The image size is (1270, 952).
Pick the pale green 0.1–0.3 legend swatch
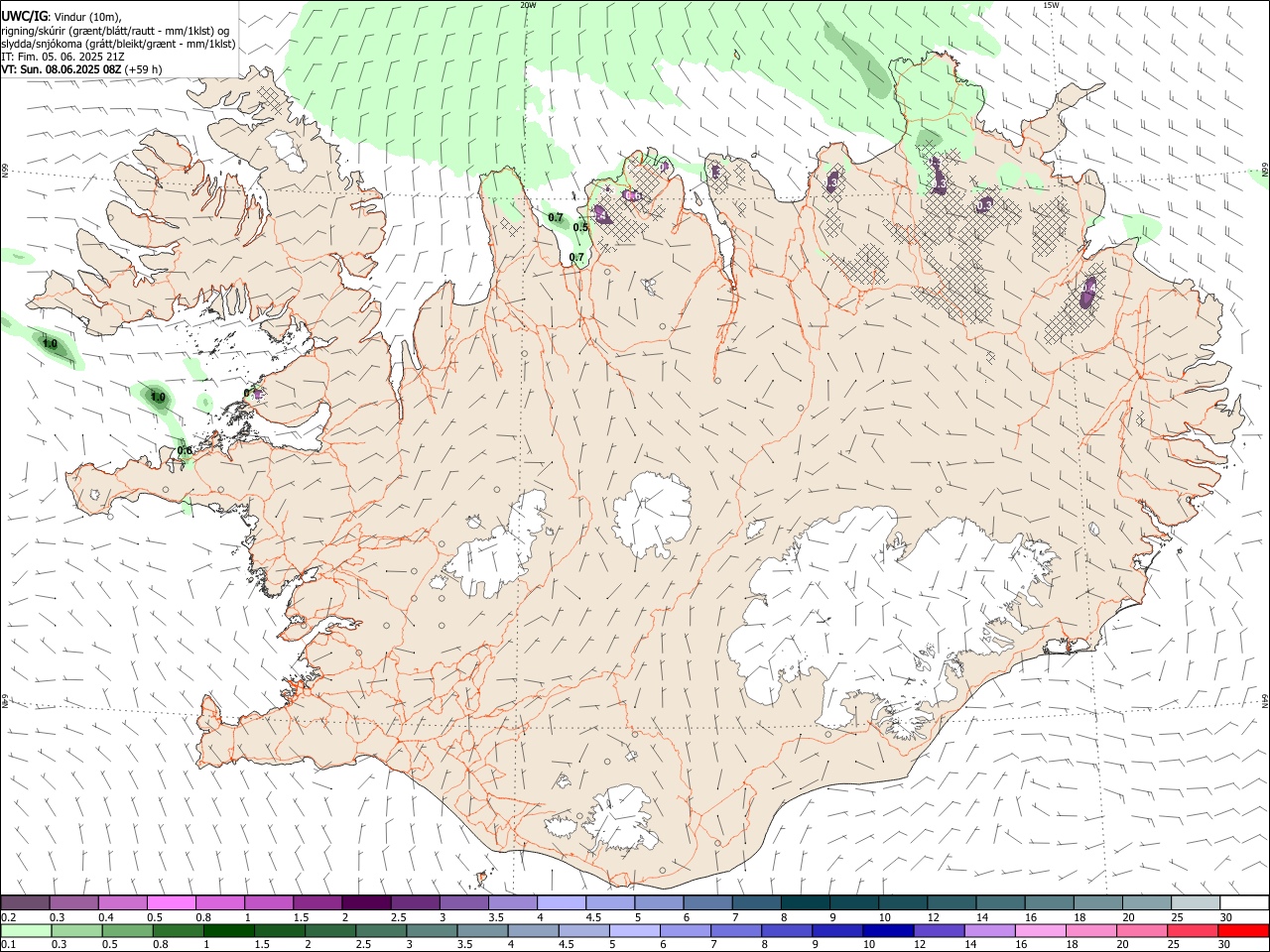(x=26, y=931)
